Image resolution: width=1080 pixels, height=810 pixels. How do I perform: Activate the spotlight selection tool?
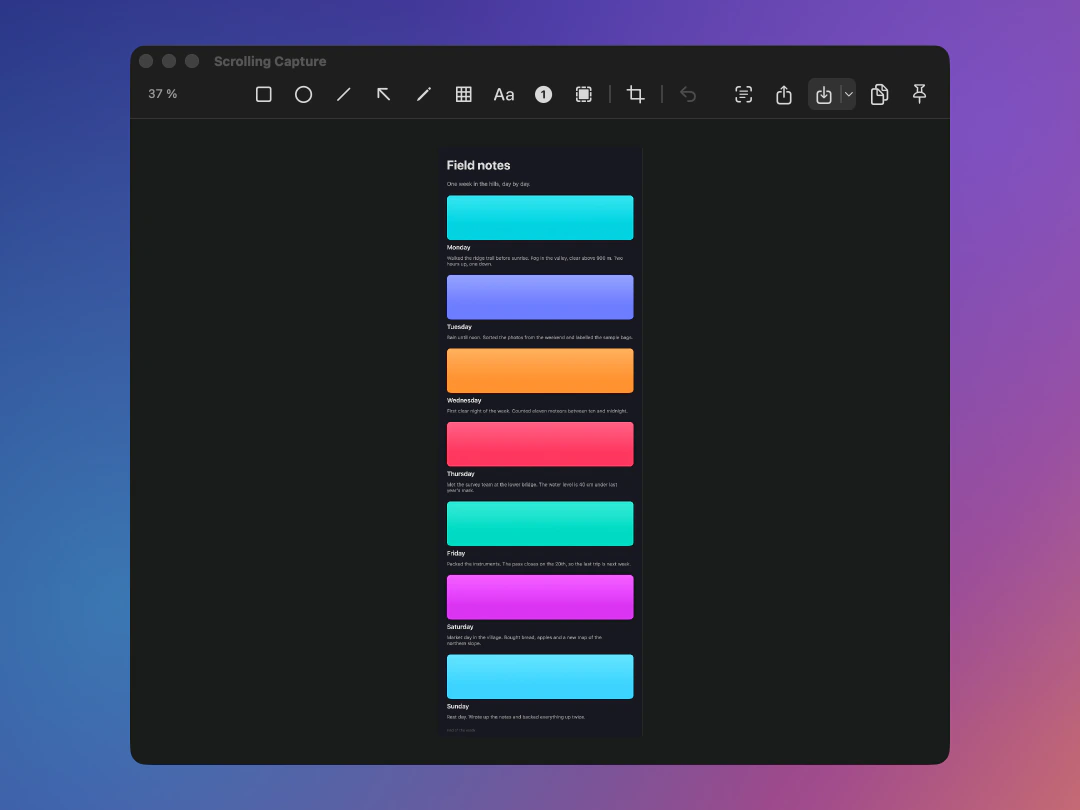(x=583, y=94)
